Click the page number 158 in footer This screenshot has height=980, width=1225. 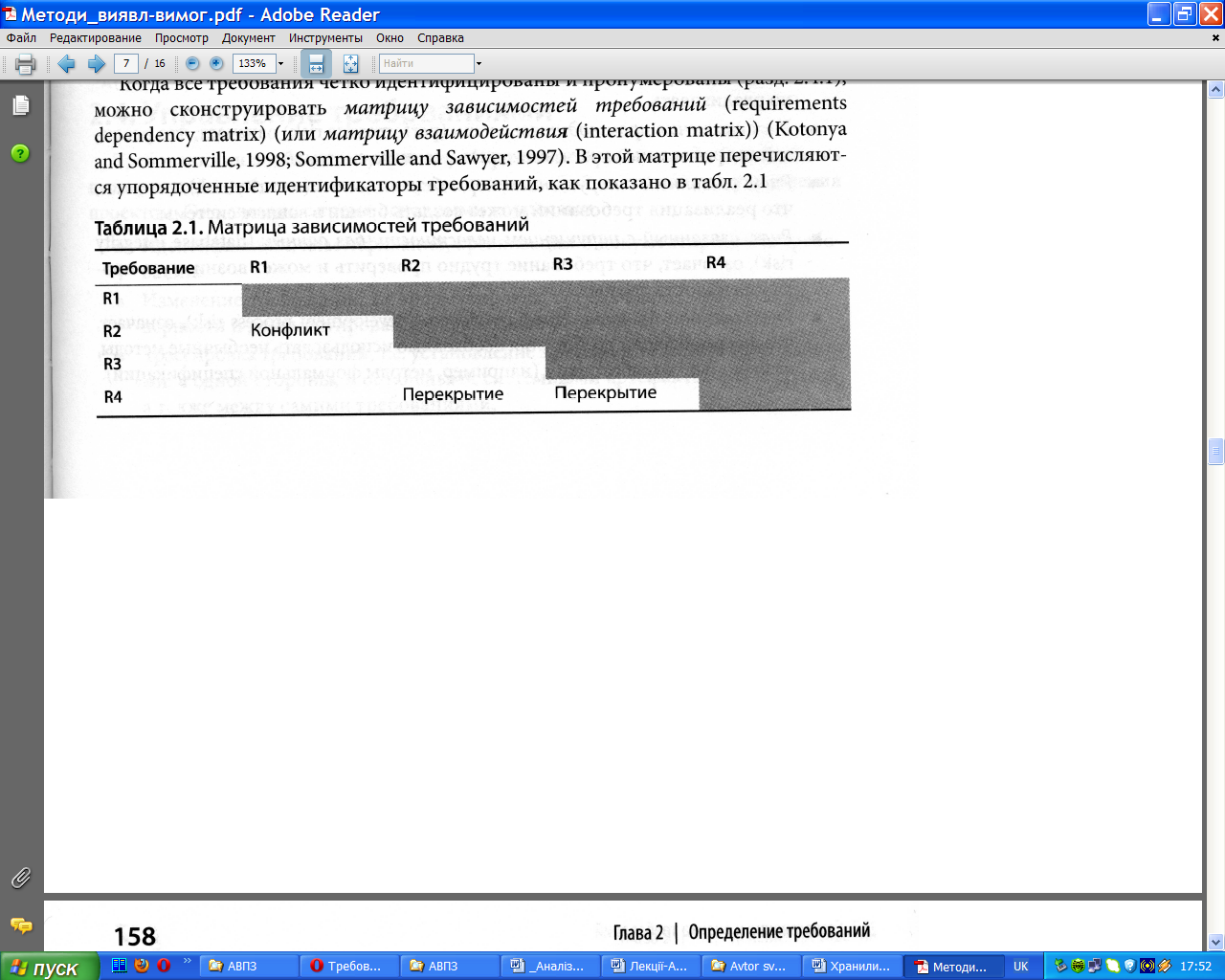pyautogui.click(x=135, y=936)
